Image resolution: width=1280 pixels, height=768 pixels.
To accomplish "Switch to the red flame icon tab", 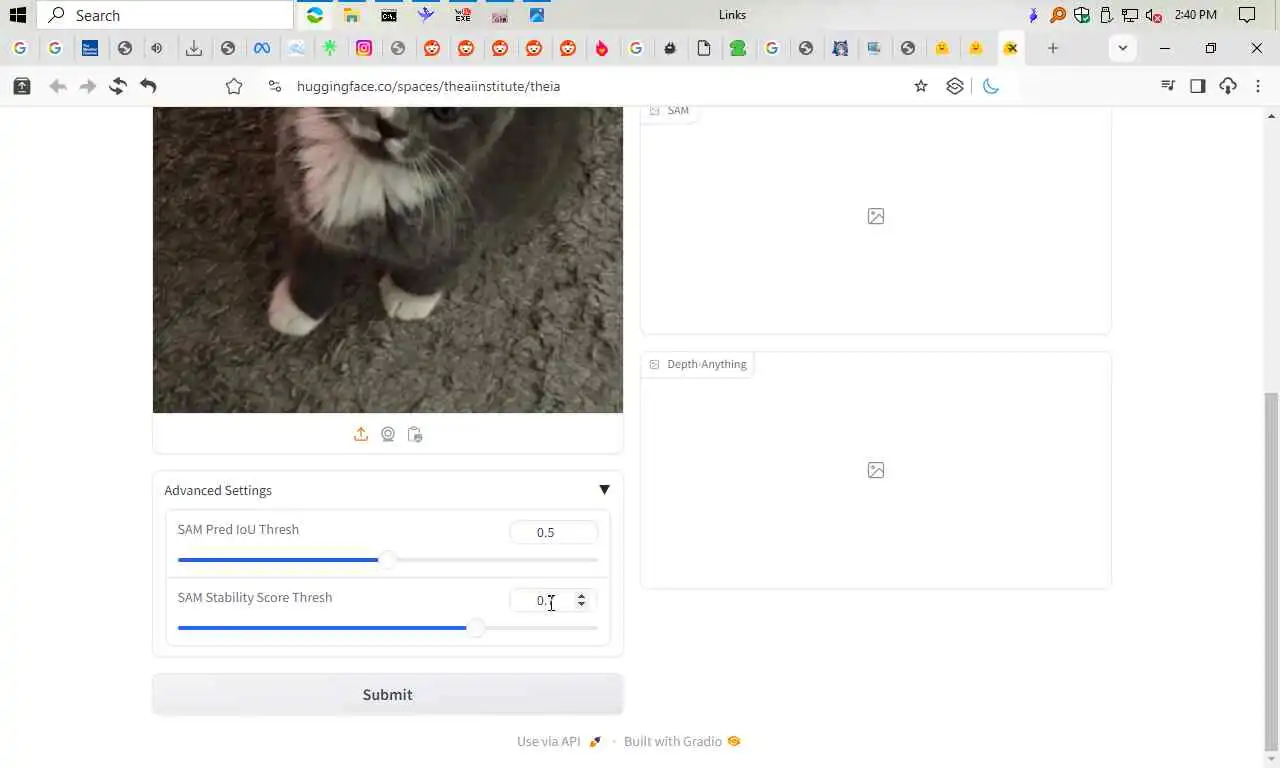I will point(602,48).
